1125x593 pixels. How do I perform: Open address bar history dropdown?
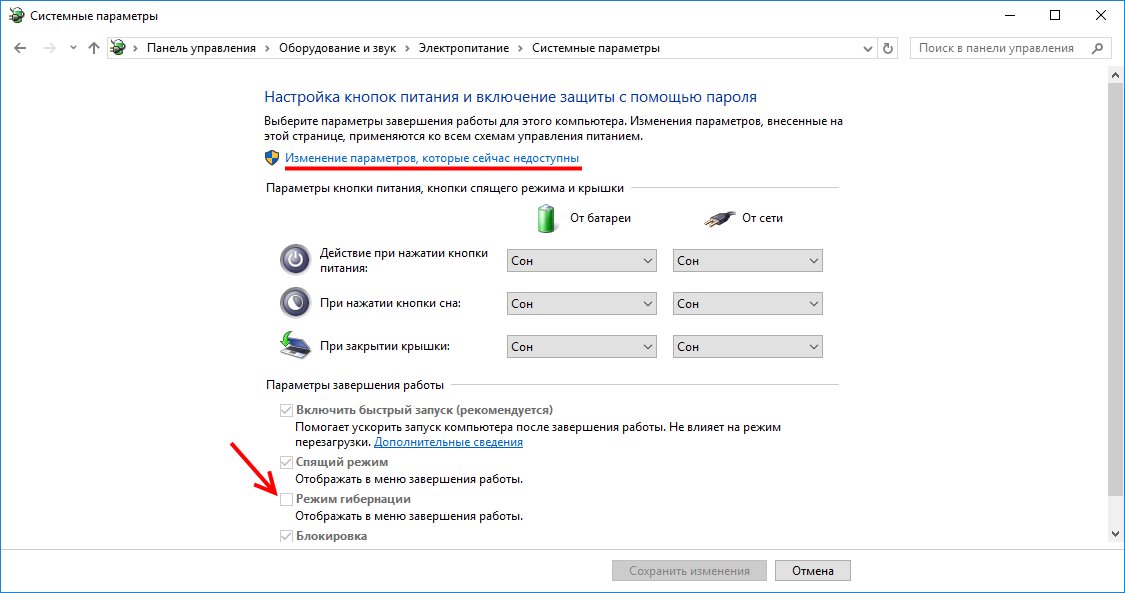pyautogui.click(x=868, y=49)
